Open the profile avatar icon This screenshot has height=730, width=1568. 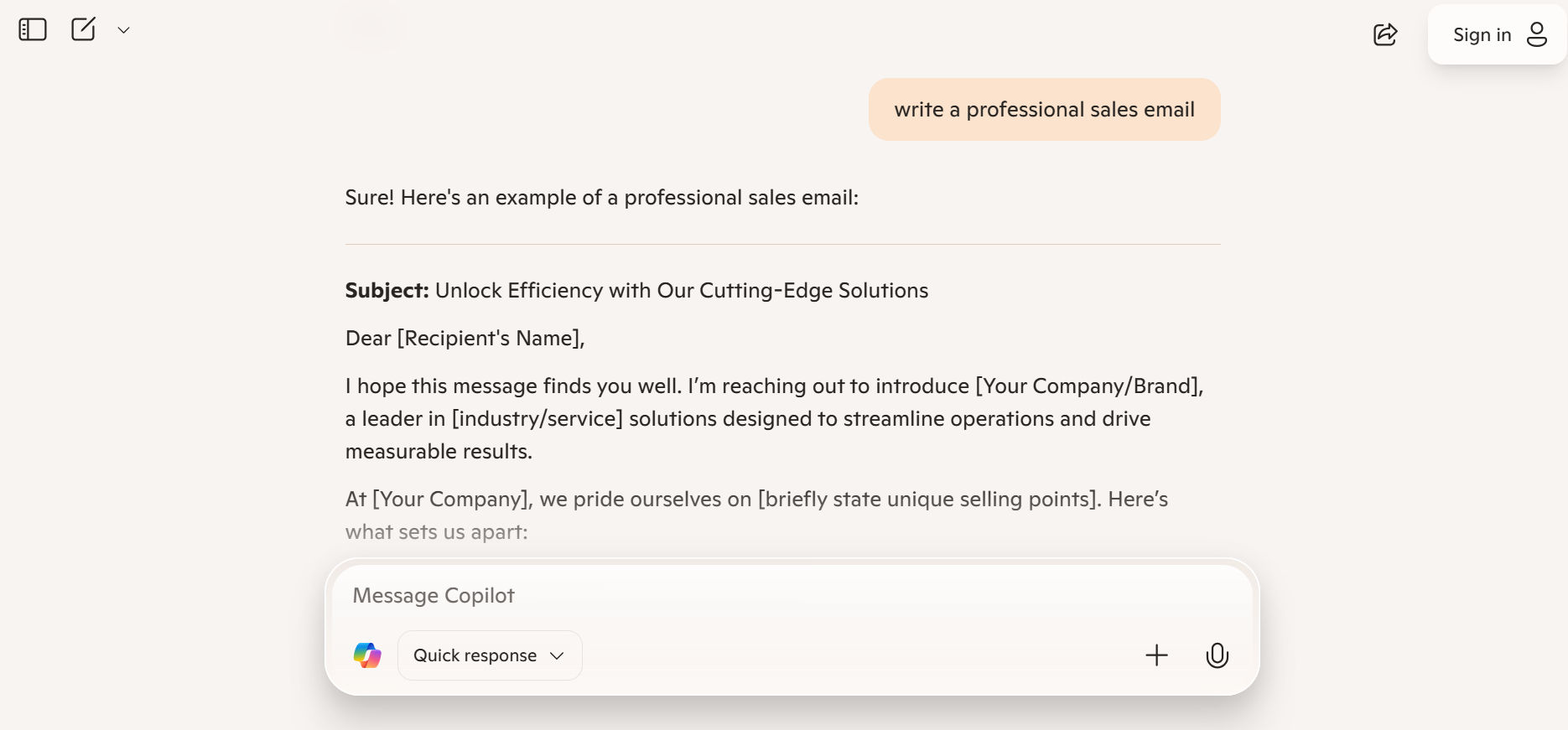pyautogui.click(x=1537, y=34)
